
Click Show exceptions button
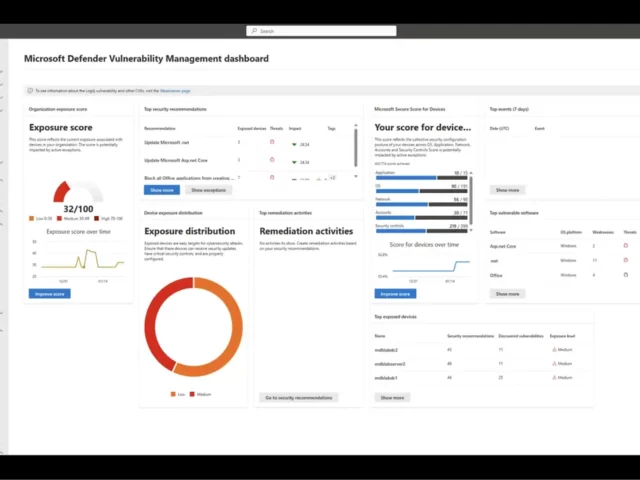[x=209, y=190]
